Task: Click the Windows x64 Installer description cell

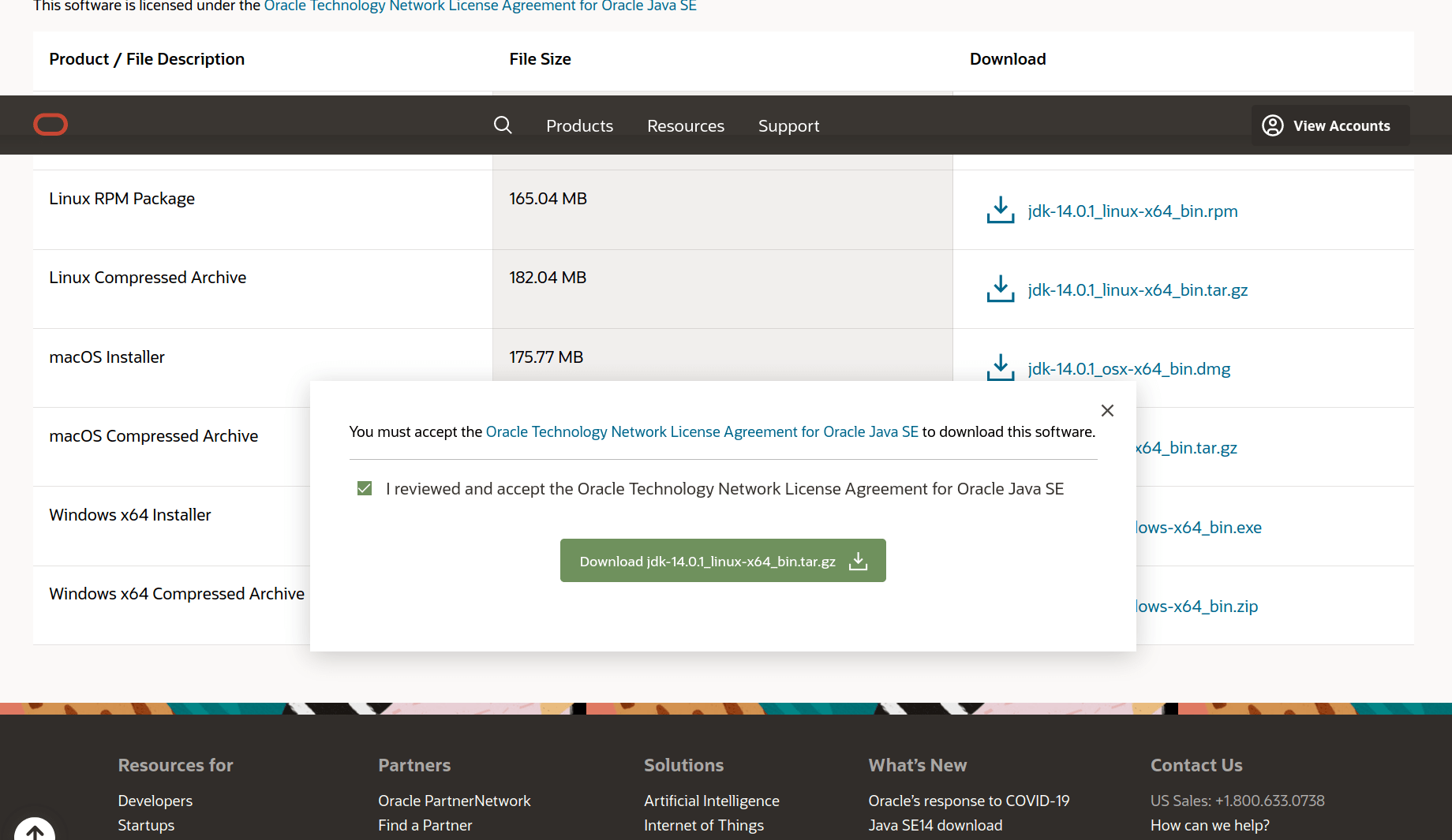Action: click(172, 526)
